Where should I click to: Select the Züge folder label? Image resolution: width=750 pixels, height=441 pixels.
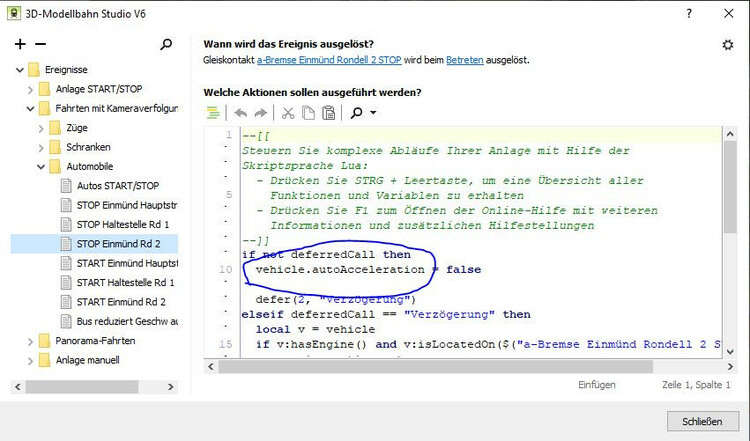pos(77,128)
